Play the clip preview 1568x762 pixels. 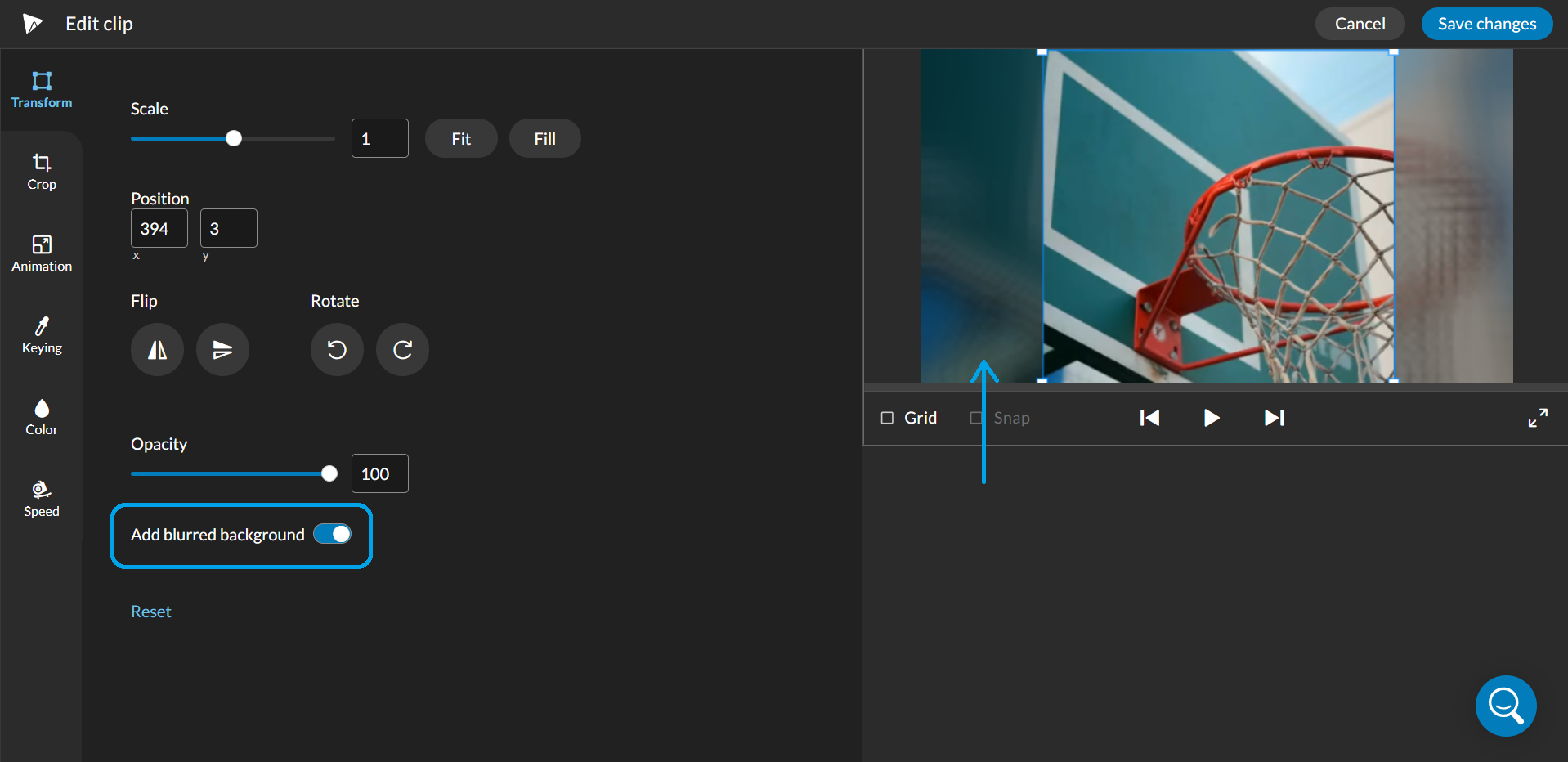coord(1212,418)
